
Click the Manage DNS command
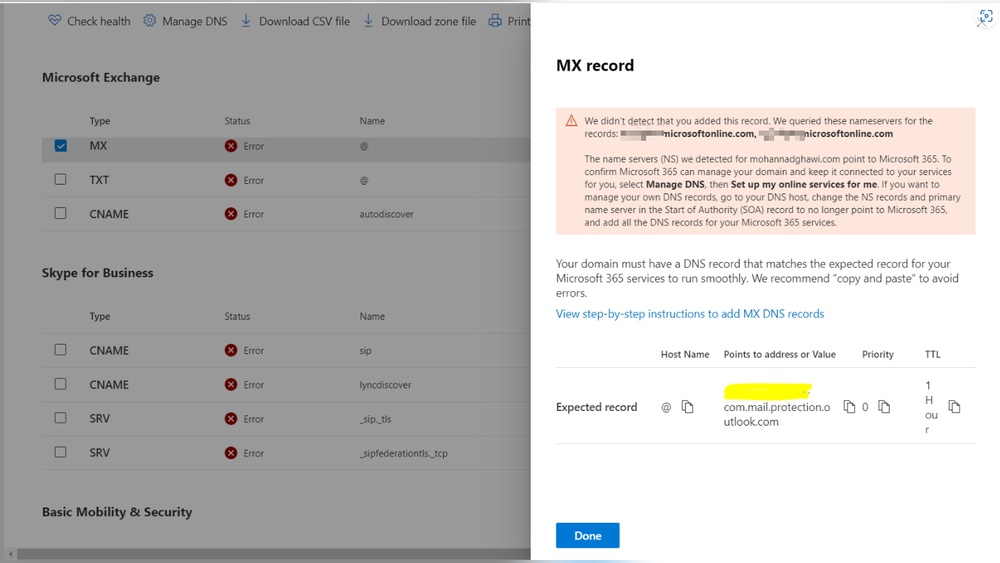click(185, 21)
